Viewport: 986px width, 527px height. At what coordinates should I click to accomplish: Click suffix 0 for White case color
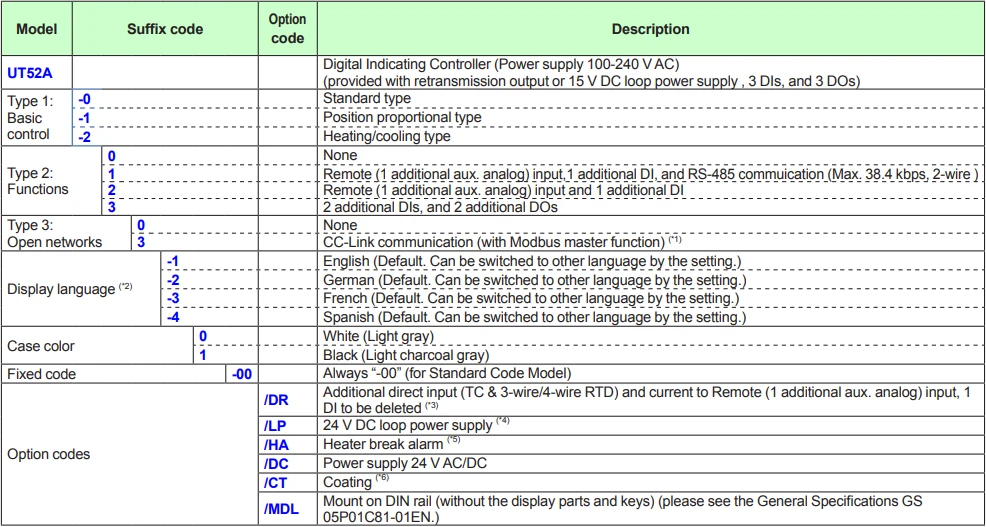tap(203, 336)
